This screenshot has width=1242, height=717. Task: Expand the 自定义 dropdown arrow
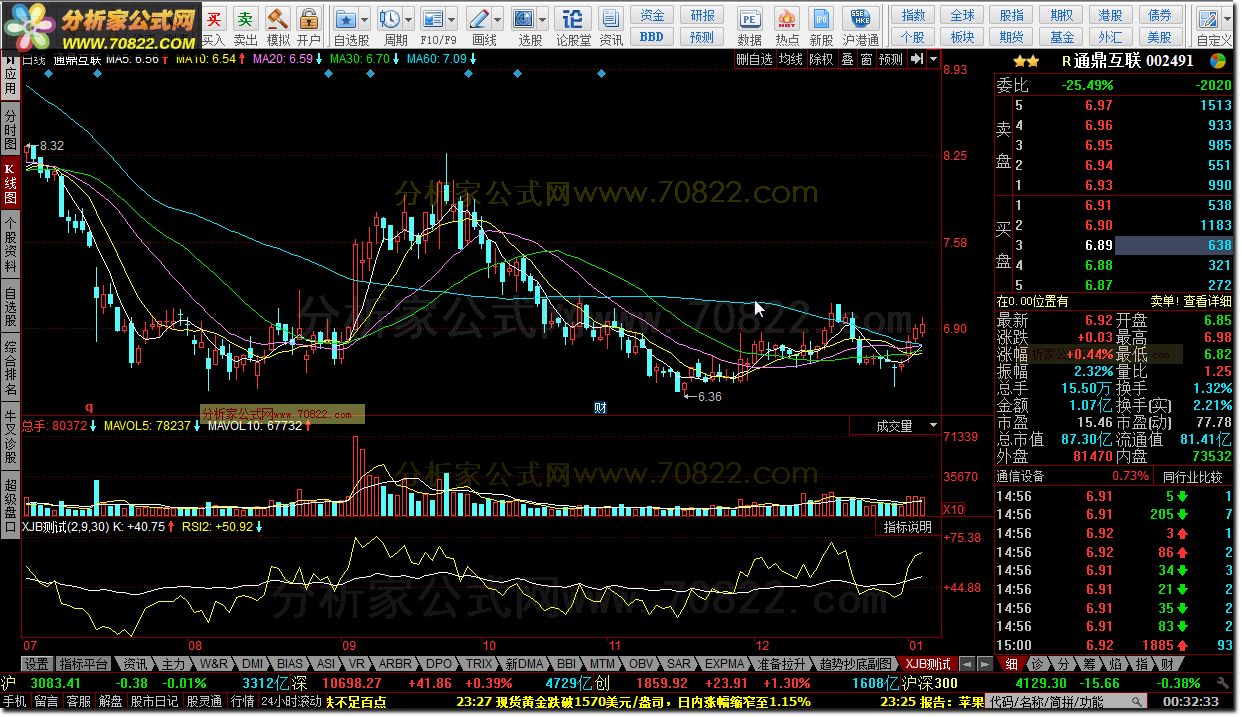(1228, 19)
